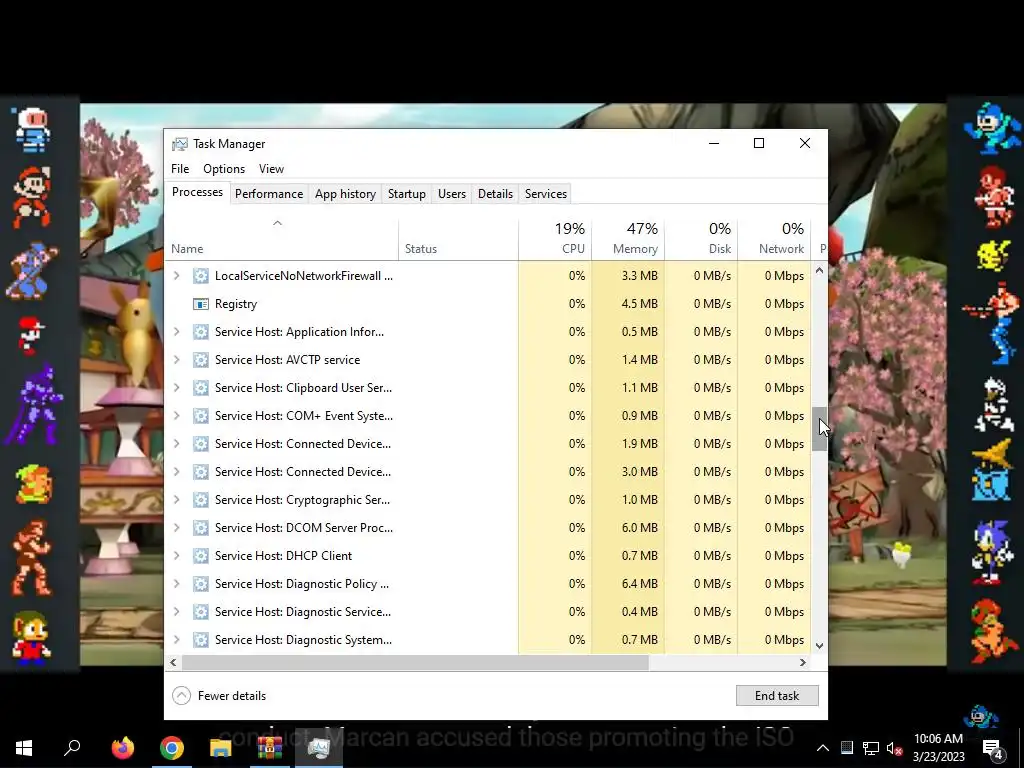
Task: Expand Service Host: AVCTP service group
Action: [x=176, y=360]
